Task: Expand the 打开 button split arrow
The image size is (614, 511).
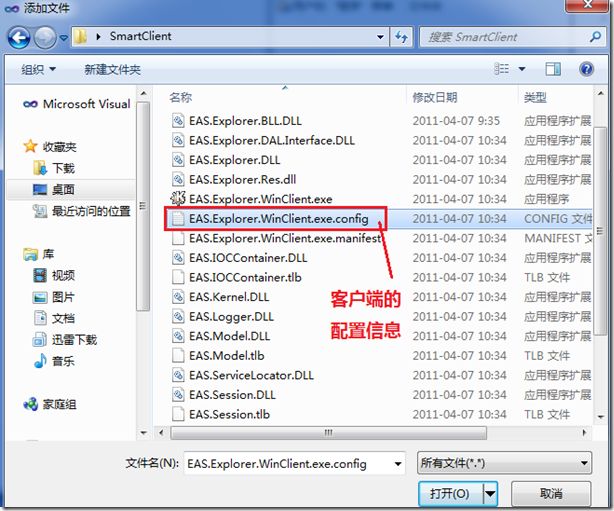Action: pos(490,493)
